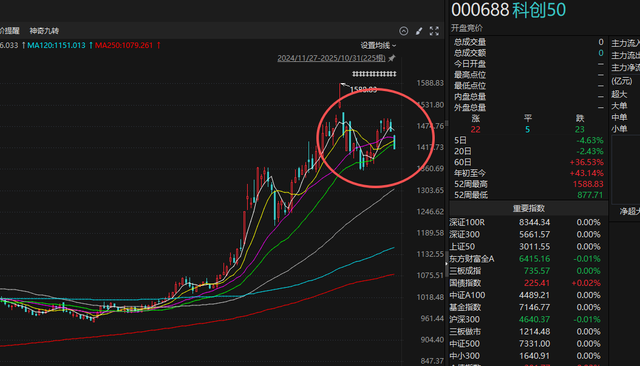Click the 5日 change value -4.63%
The image size is (640, 366).
[590, 140]
